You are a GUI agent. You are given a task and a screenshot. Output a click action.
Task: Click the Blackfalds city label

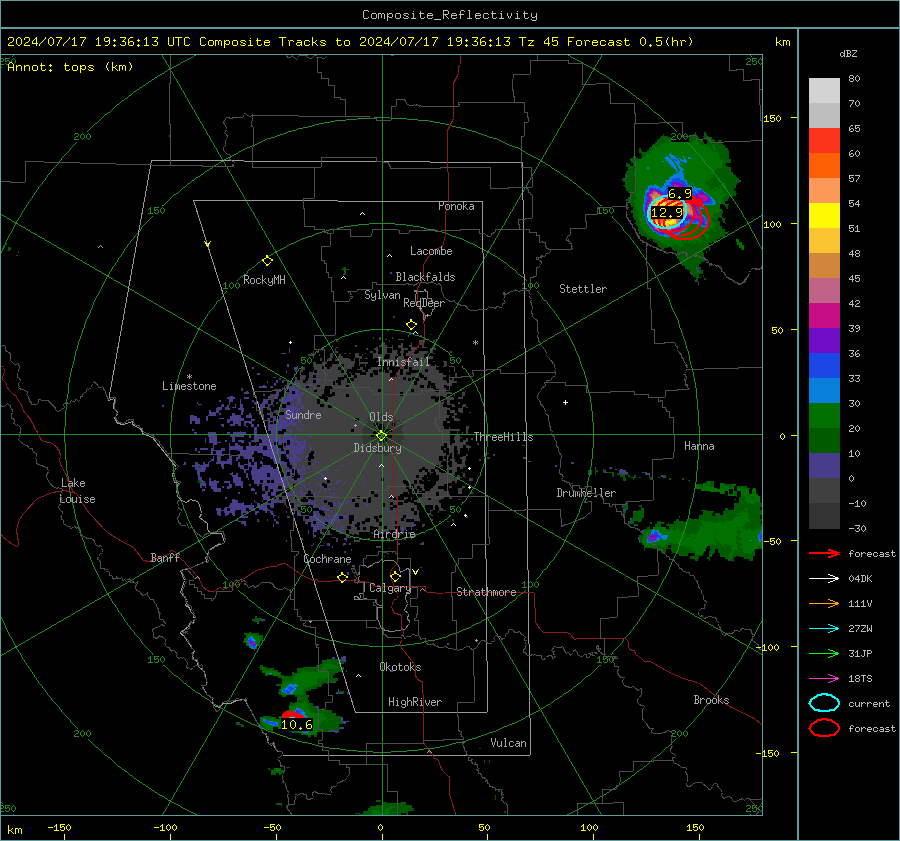pos(425,277)
